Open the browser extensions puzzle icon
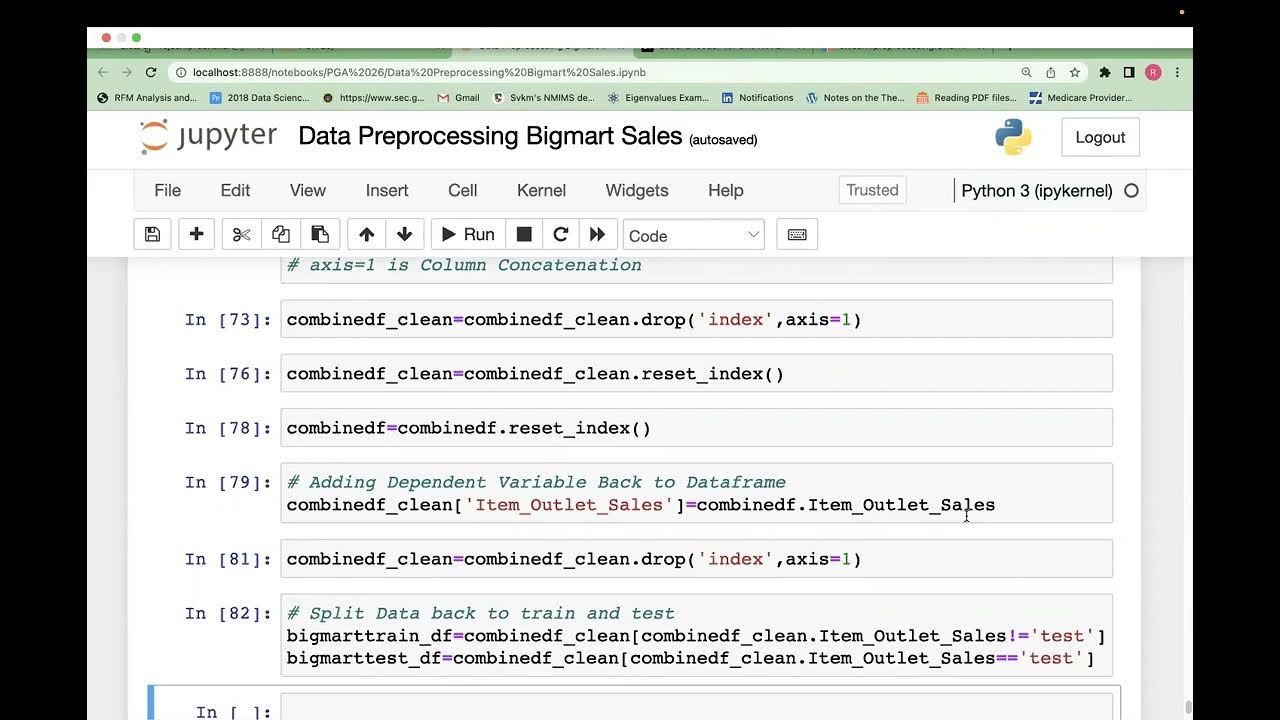The height and width of the screenshot is (720, 1280). tap(1105, 72)
